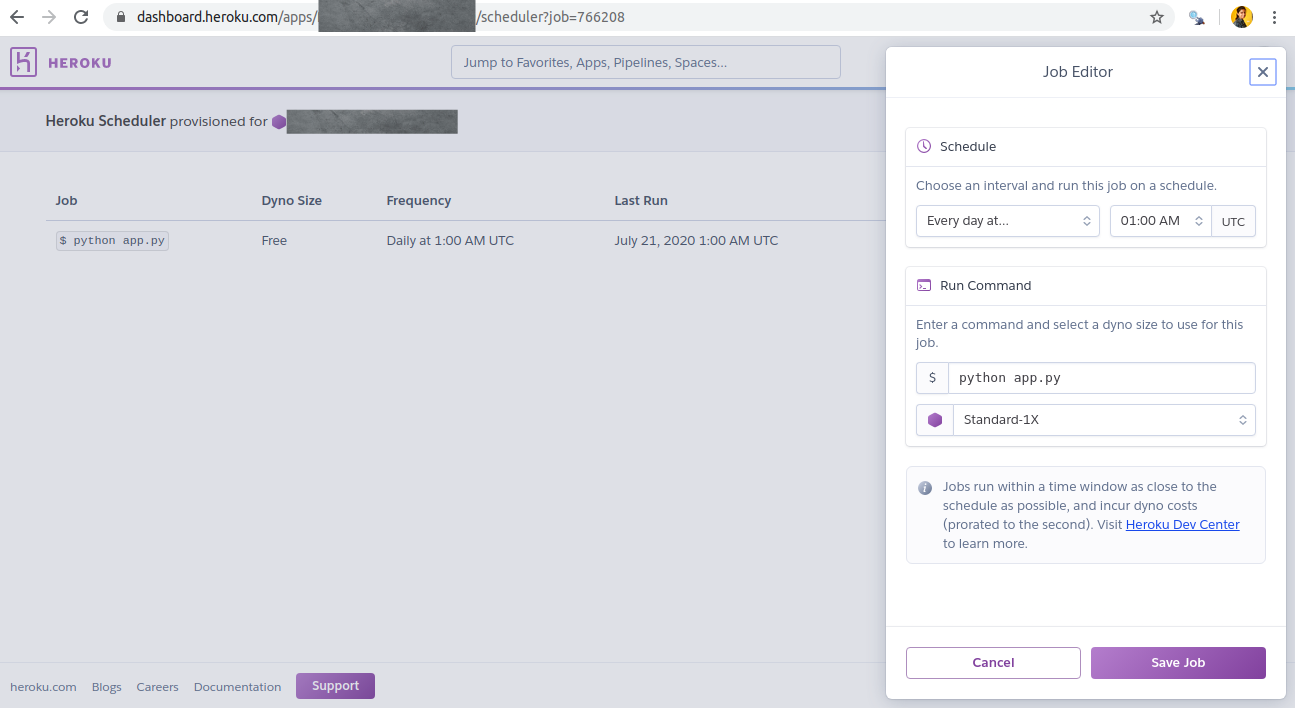This screenshot has width=1295, height=708.
Task: Click the Save Job button
Action: pos(1178,663)
